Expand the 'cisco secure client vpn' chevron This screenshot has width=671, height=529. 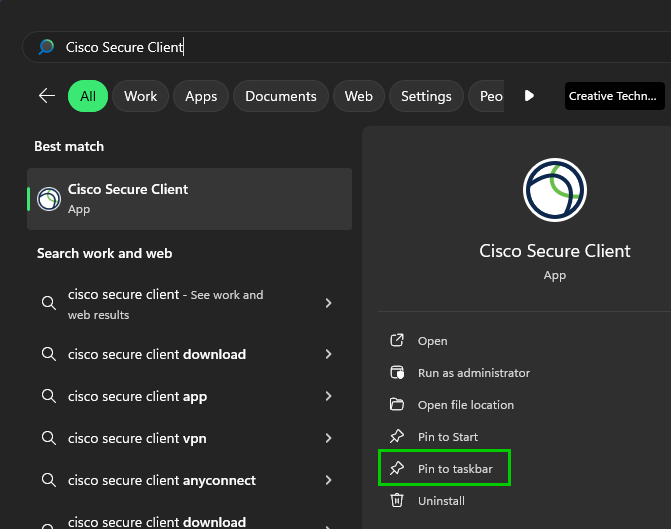[x=329, y=438]
